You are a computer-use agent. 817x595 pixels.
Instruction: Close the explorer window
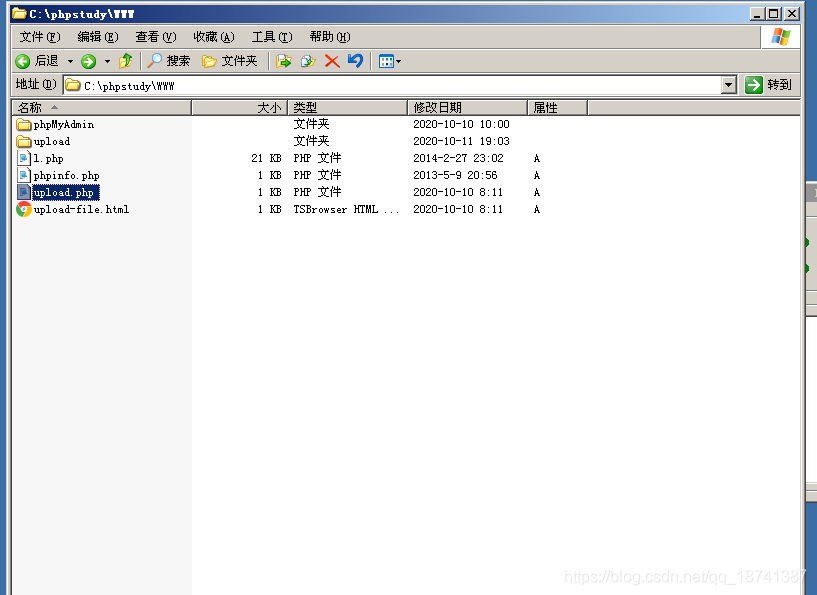click(792, 14)
